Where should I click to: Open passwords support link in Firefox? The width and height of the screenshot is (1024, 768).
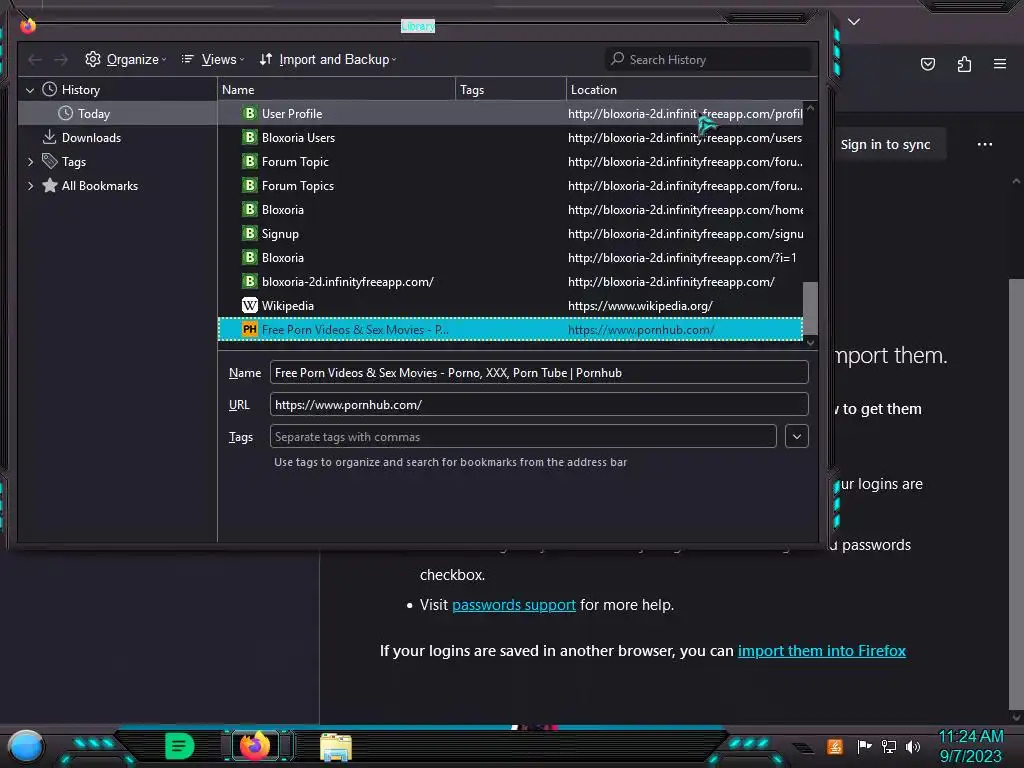[x=513, y=605]
